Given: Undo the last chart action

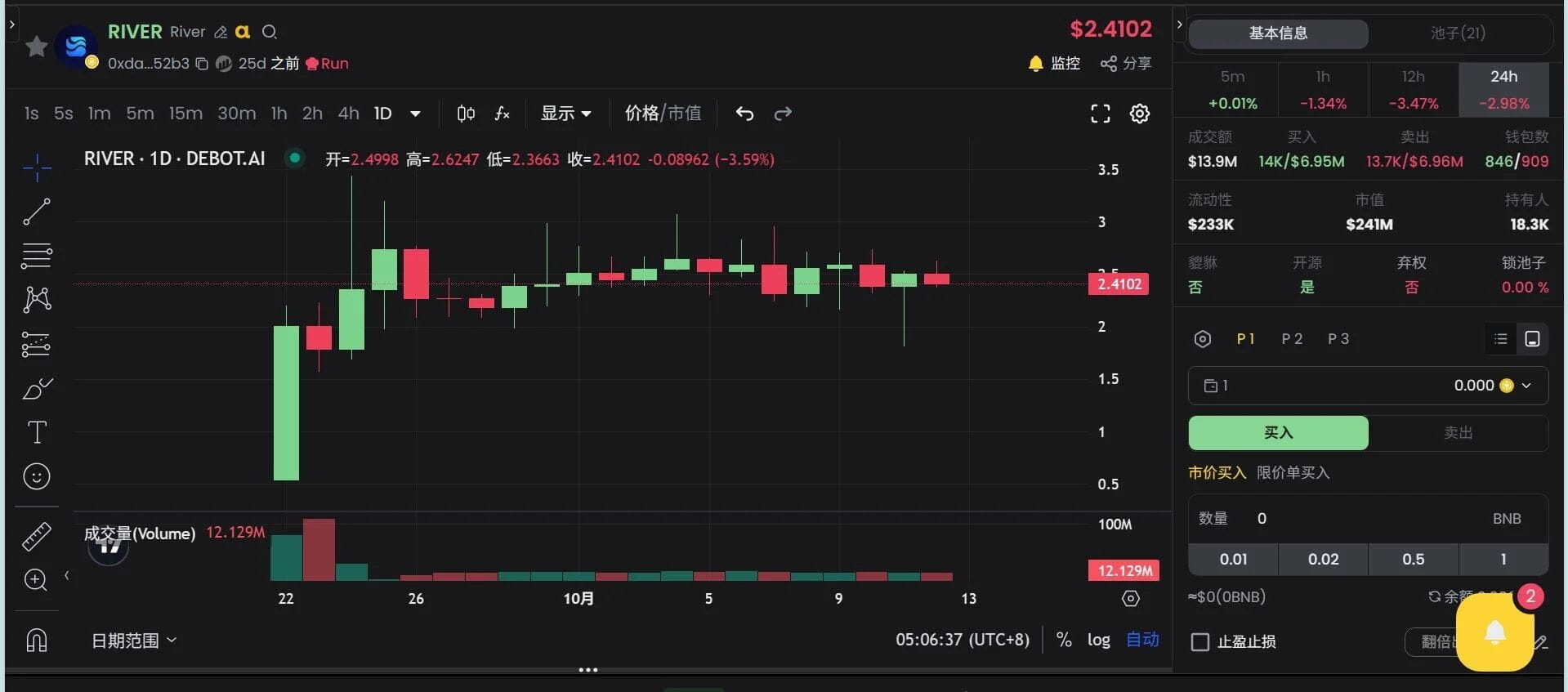Looking at the screenshot, I should [x=744, y=114].
